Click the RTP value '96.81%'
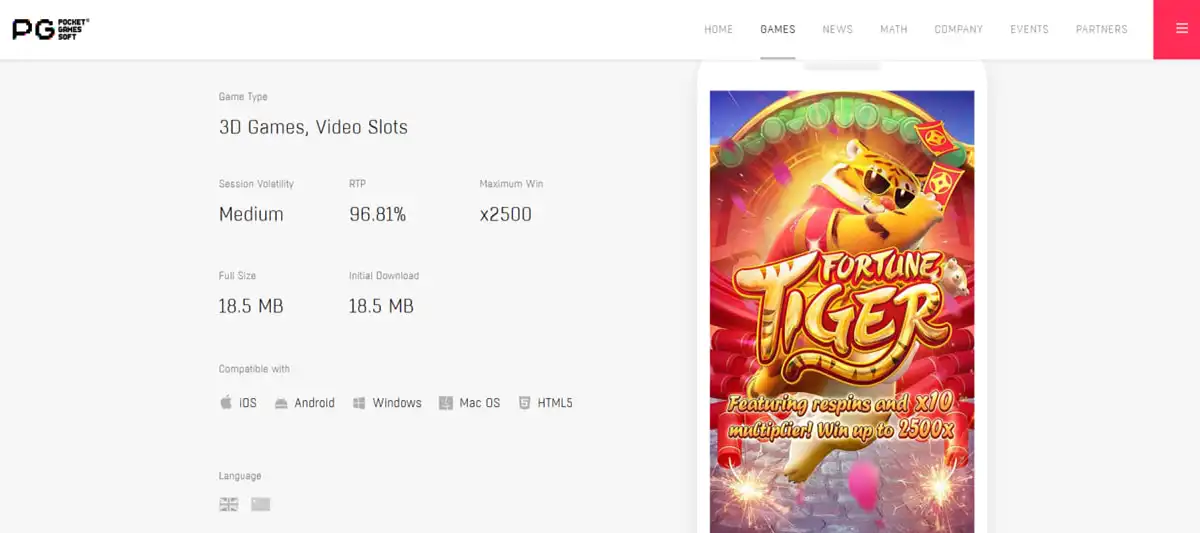 coord(377,214)
